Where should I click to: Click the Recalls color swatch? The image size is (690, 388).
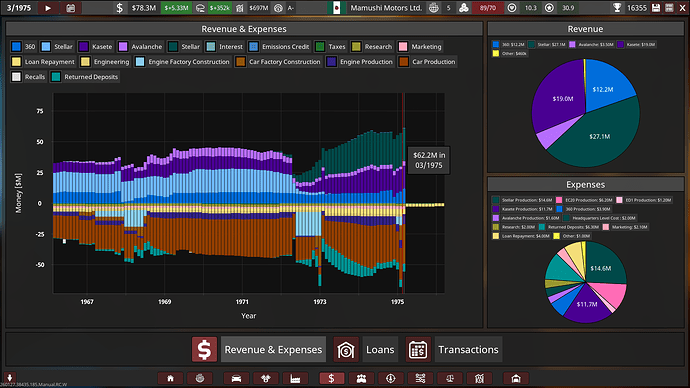click(16, 77)
